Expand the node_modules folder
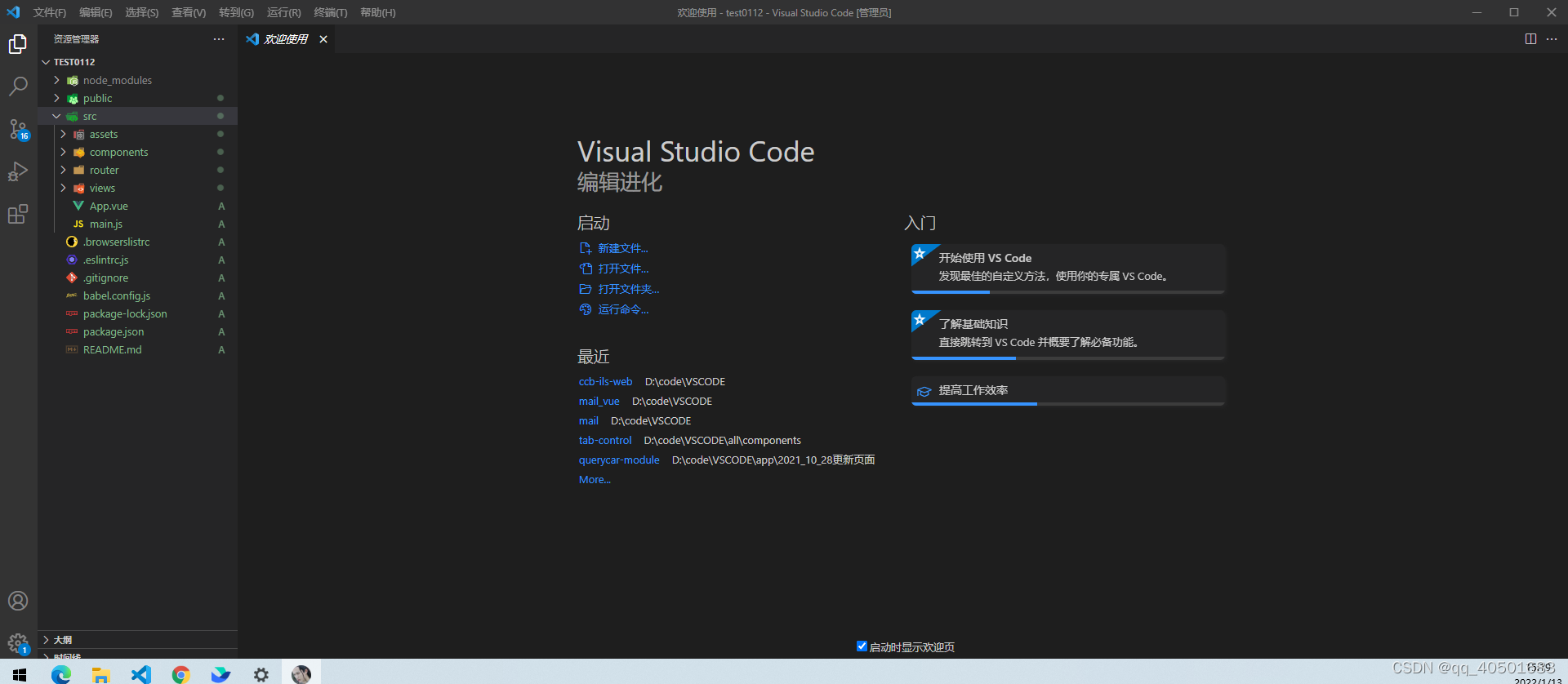The width and height of the screenshot is (1568, 684). 56,80
